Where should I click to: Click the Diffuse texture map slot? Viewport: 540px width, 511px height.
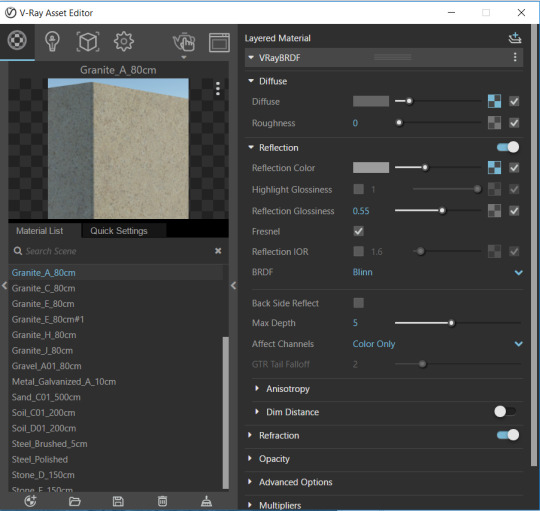(x=495, y=101)
